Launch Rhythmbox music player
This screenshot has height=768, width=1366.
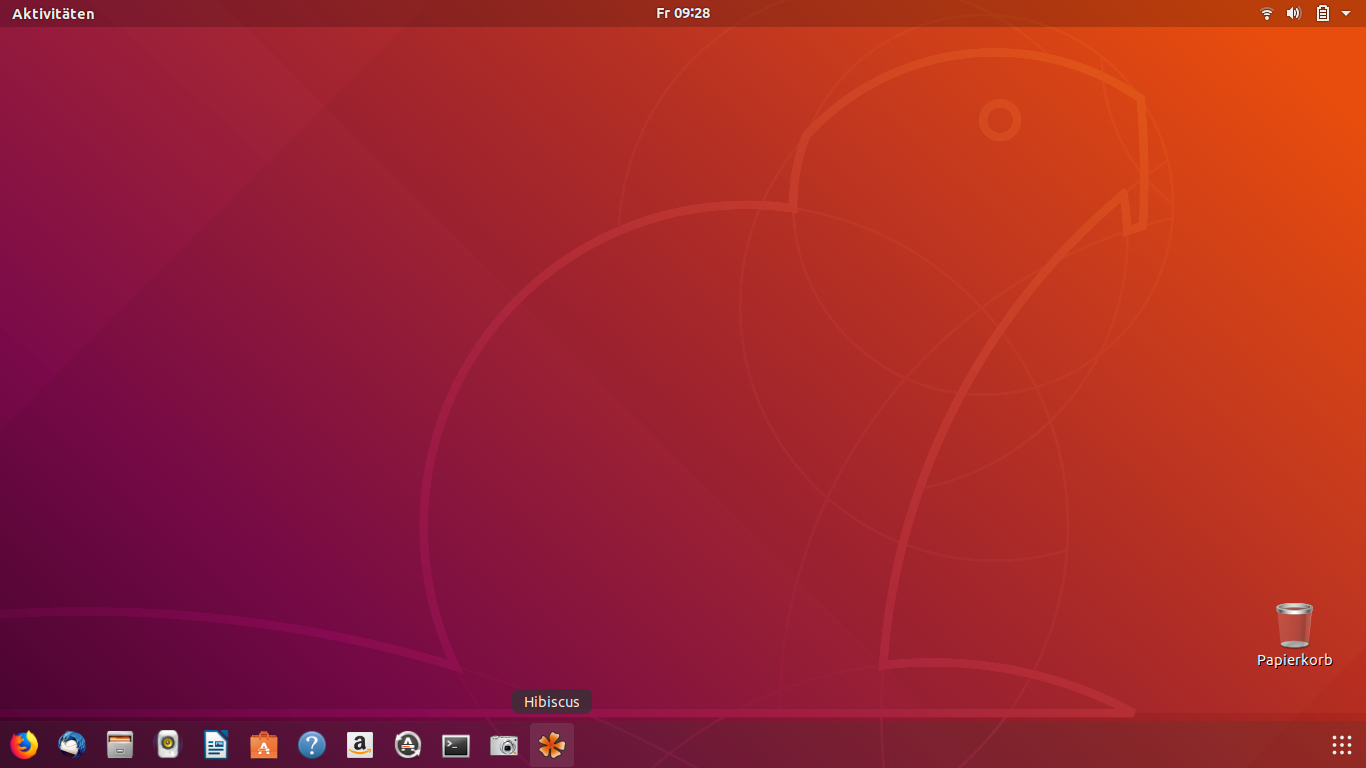pyautogui.click(x=168, y=745)
